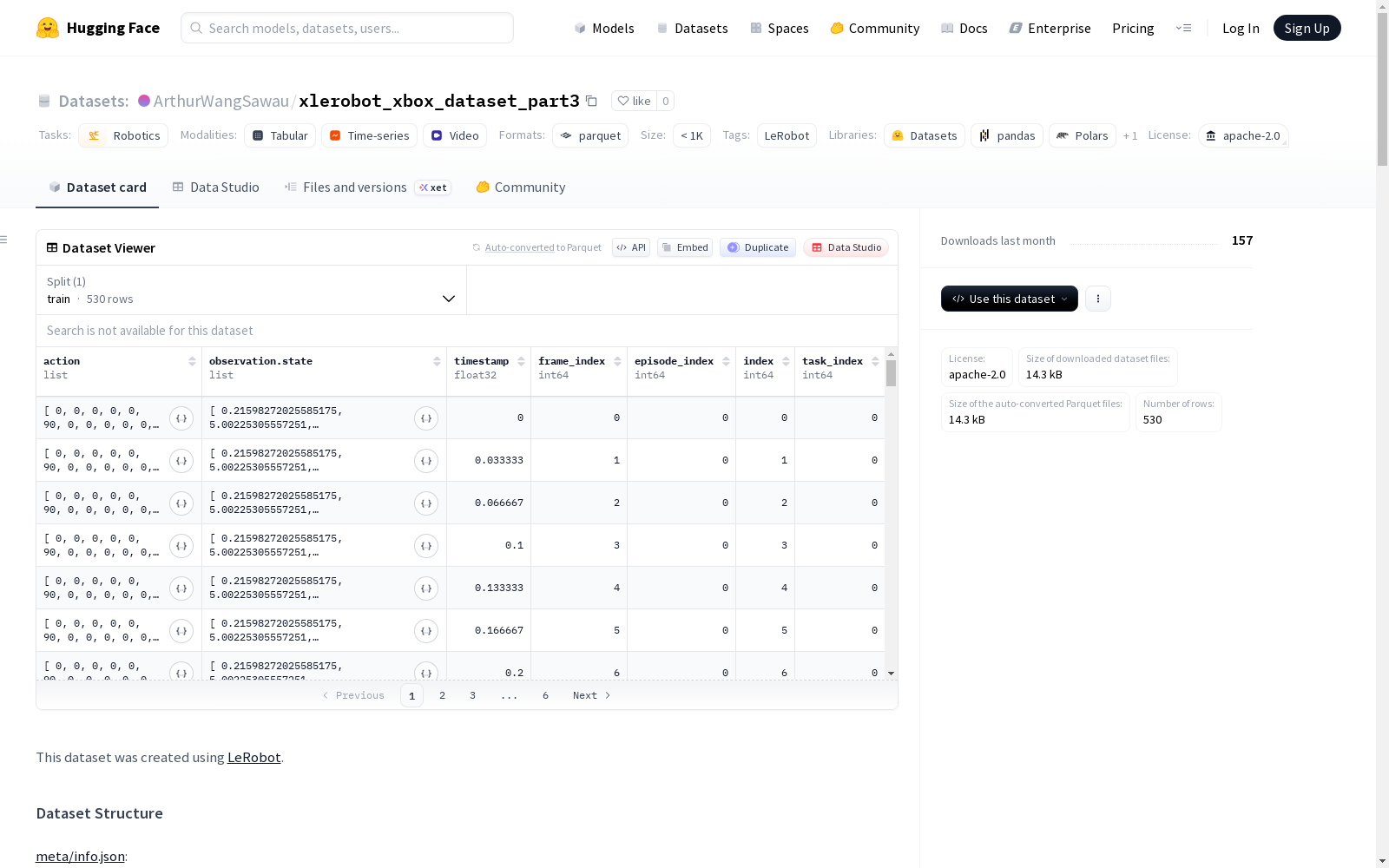
Task: Click the Polars library tag
Action: click(1082, 135)
